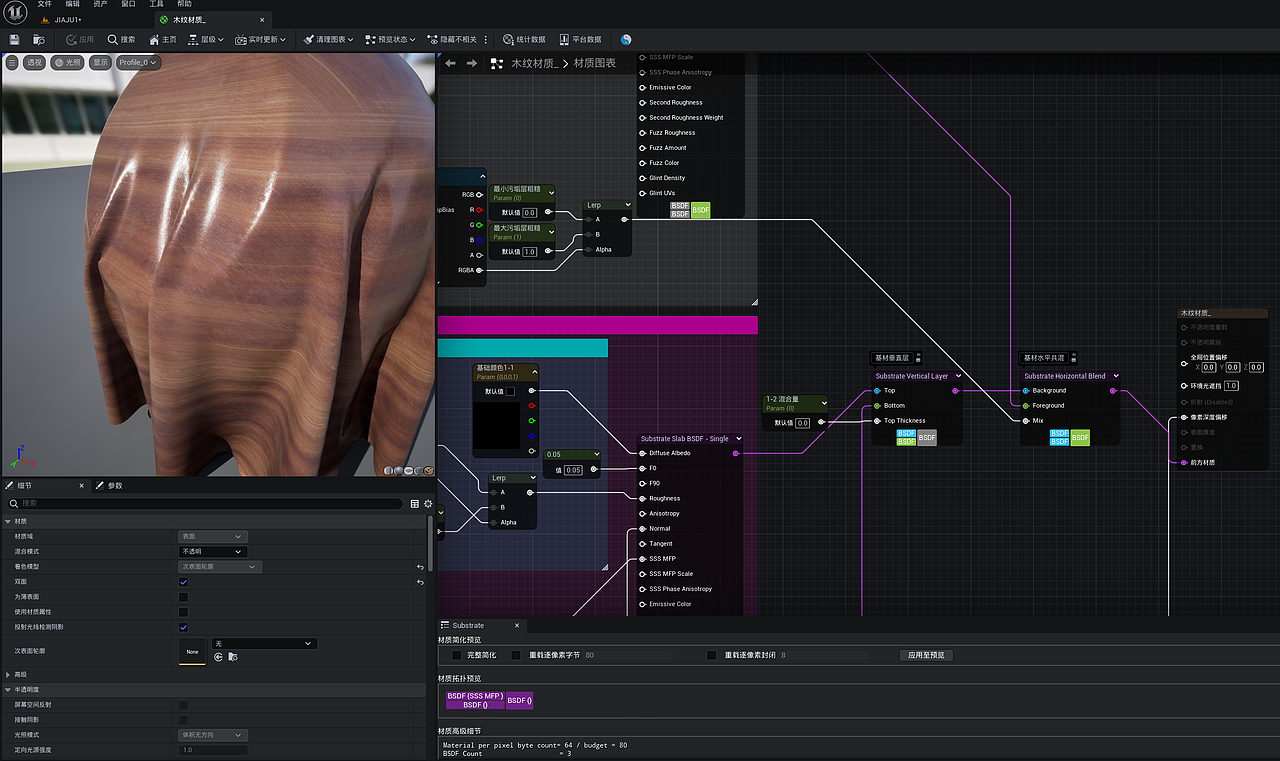This screenshot has width=1280, height=761.
Task: Enable the 重载逐像素封闭 override checkbox
Action: (712, 655)
